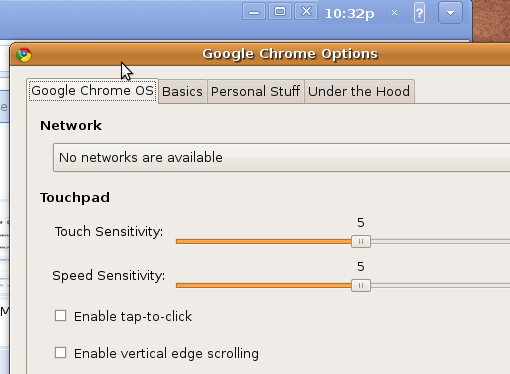Viewport: 510px width, 374px height.
Task: Click the Touch Sensitivity track right of handle
Action: pyautogui.click(x=440, y=241)
